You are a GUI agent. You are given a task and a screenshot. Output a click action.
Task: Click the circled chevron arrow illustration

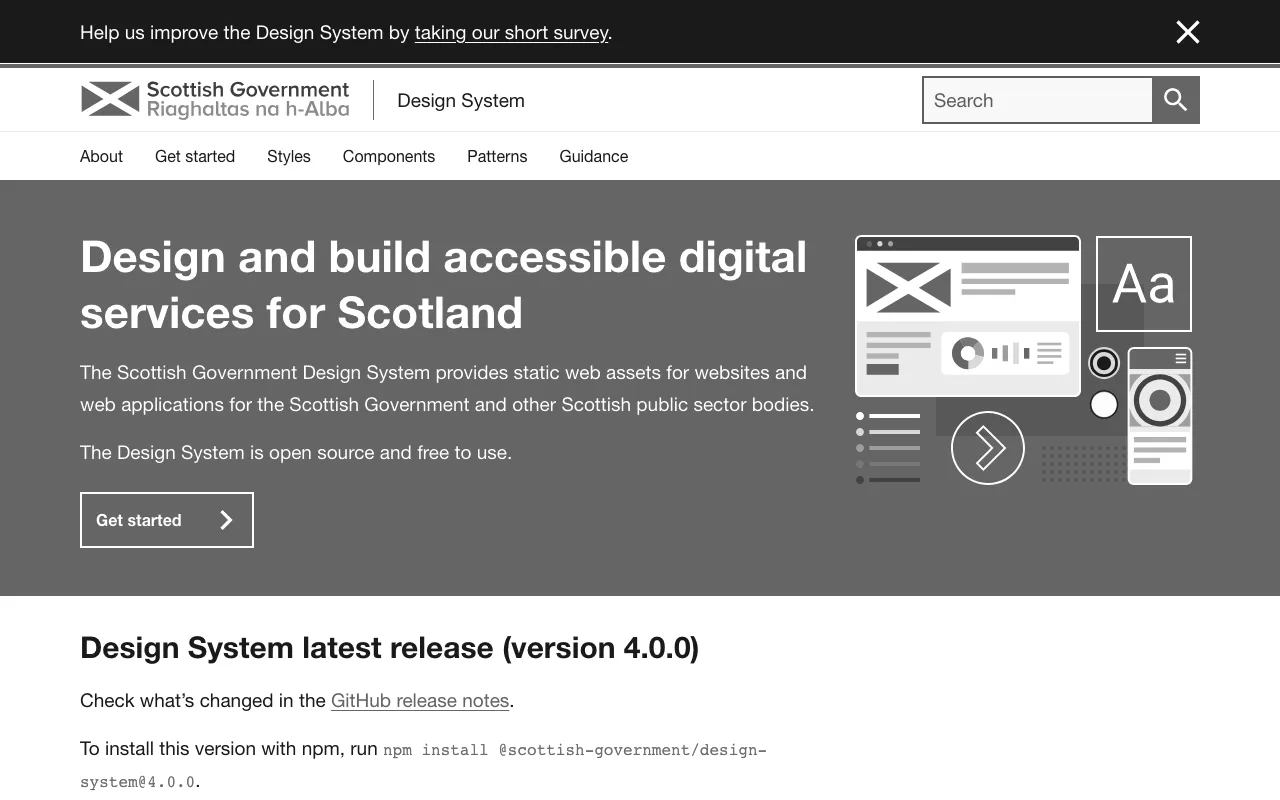tap(988, 448)
